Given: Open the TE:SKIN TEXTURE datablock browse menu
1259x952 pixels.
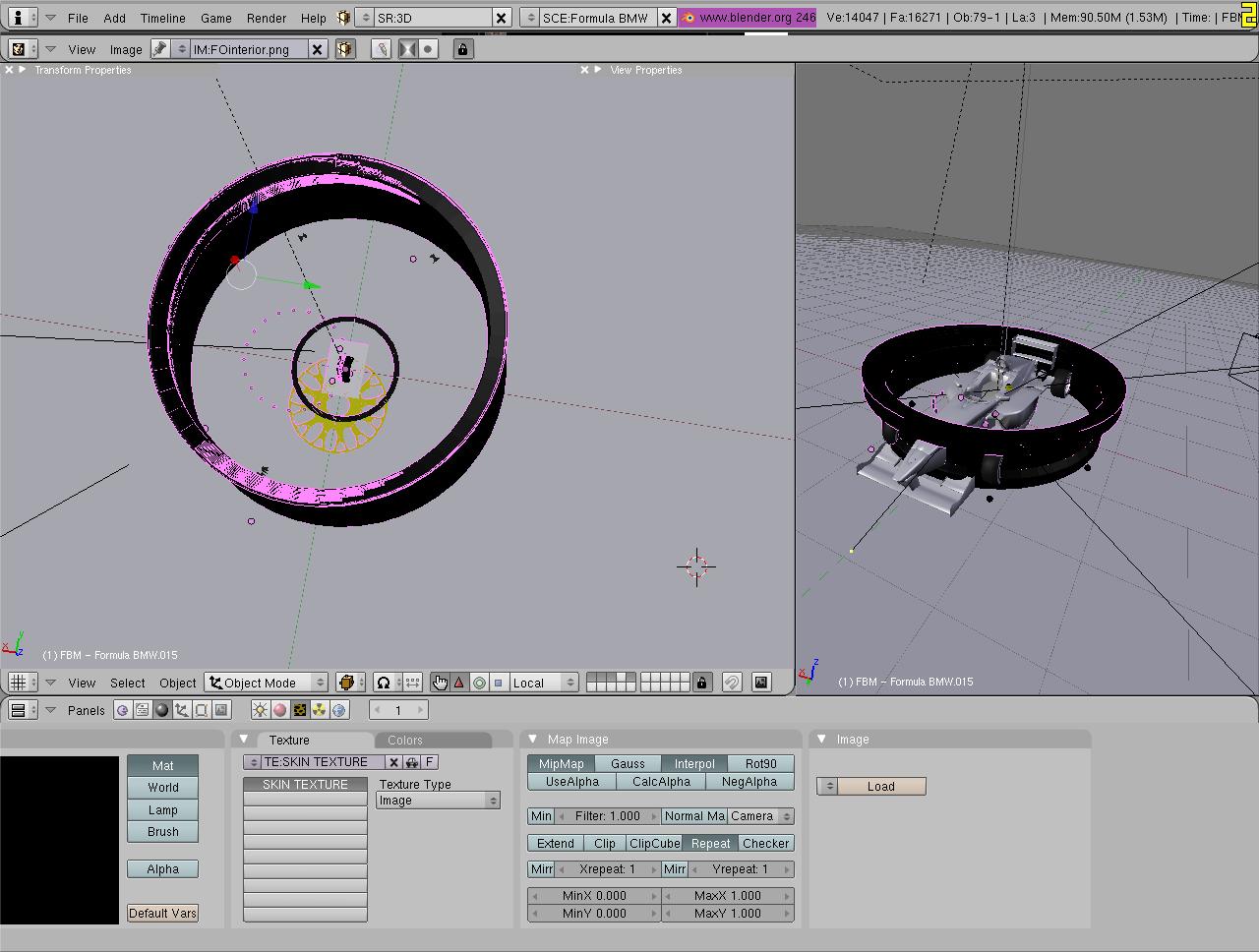Looking at the screenshot, I should click(253, 762).
